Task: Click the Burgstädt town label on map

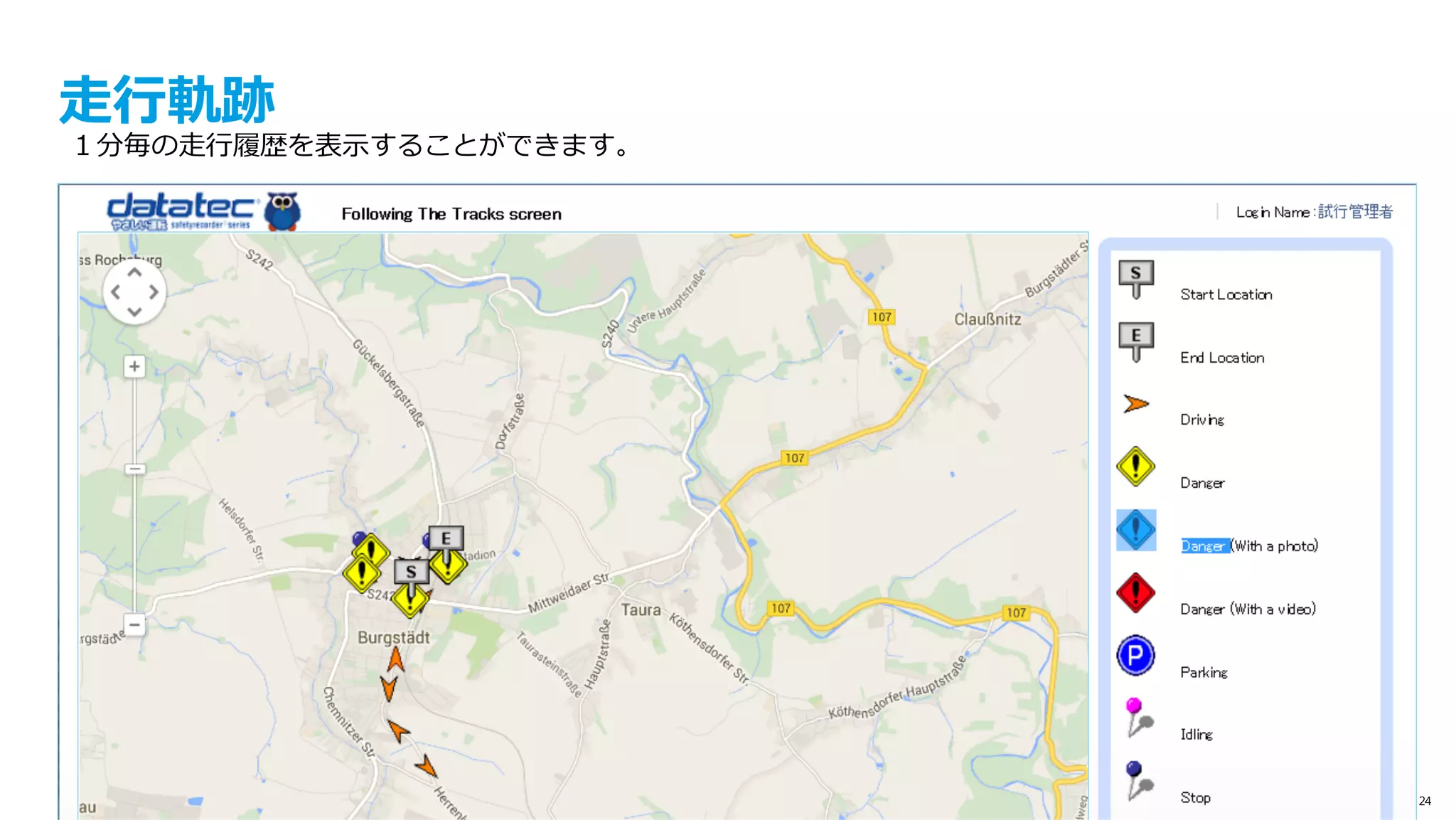Action: click(x=393, y=637)
